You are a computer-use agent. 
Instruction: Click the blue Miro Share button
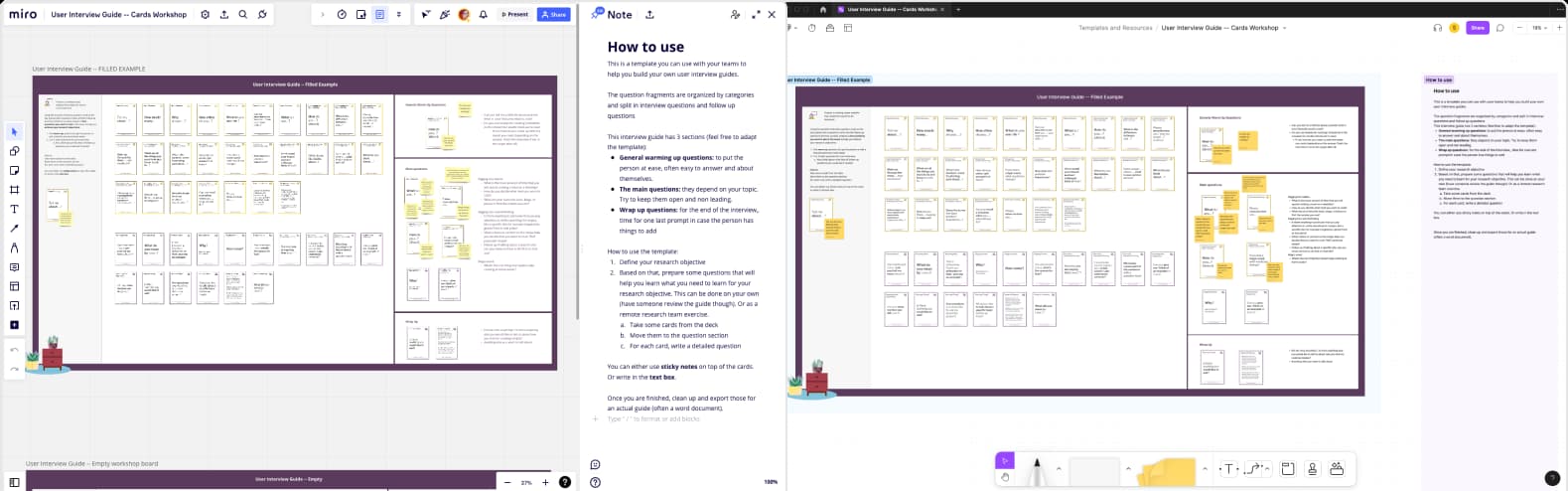pos(553,15)
